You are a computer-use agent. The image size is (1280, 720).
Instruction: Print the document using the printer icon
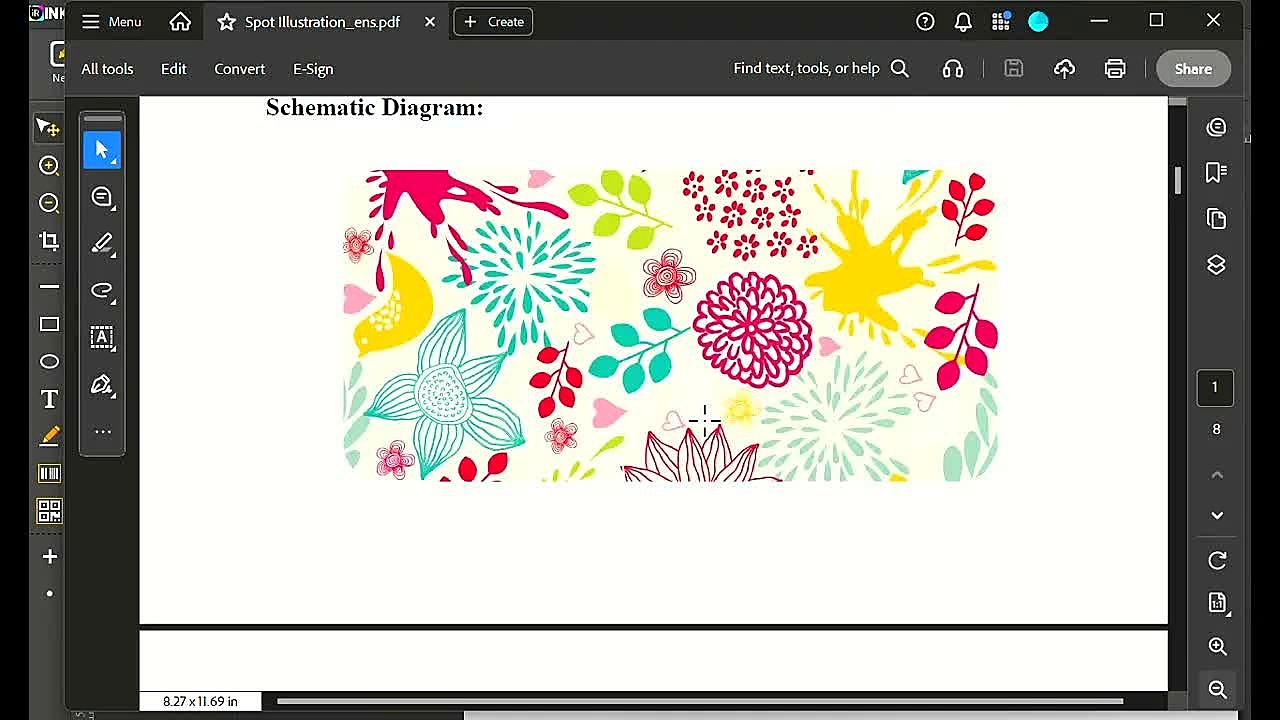click(1115, 69)
